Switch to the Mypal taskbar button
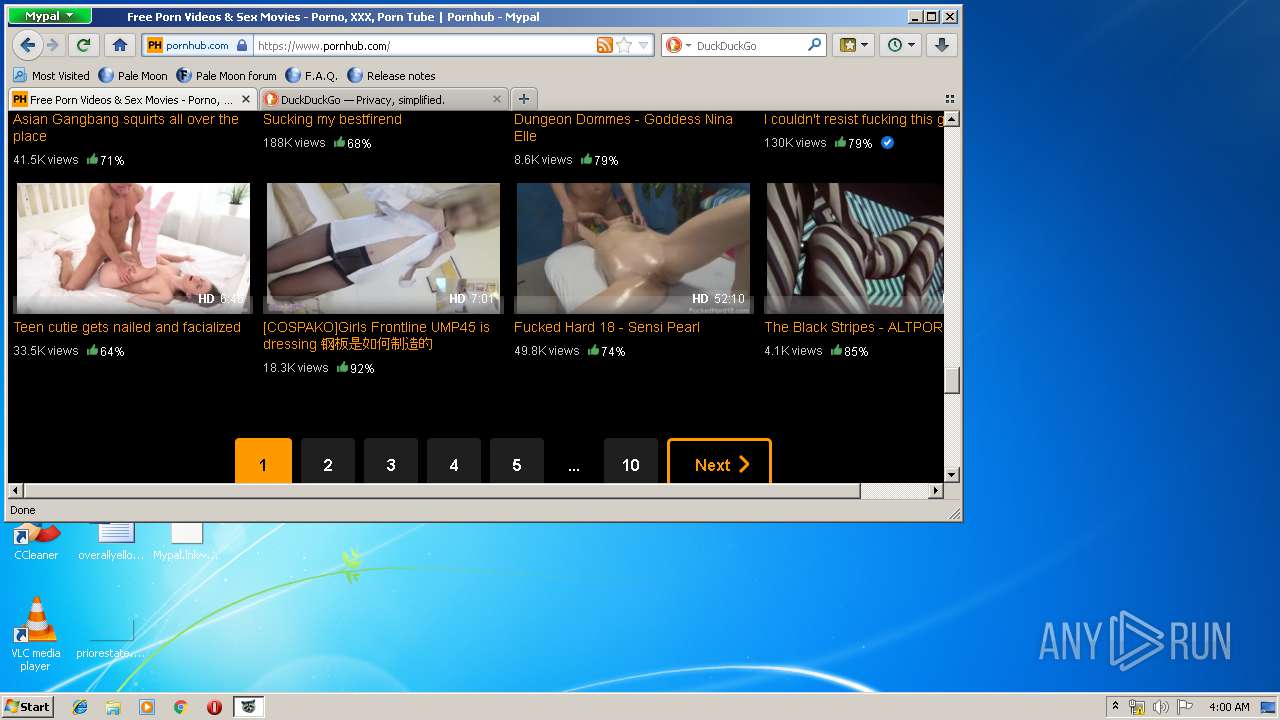The image size is (1280, 720). pyautogui.click(x=249, y=707)
